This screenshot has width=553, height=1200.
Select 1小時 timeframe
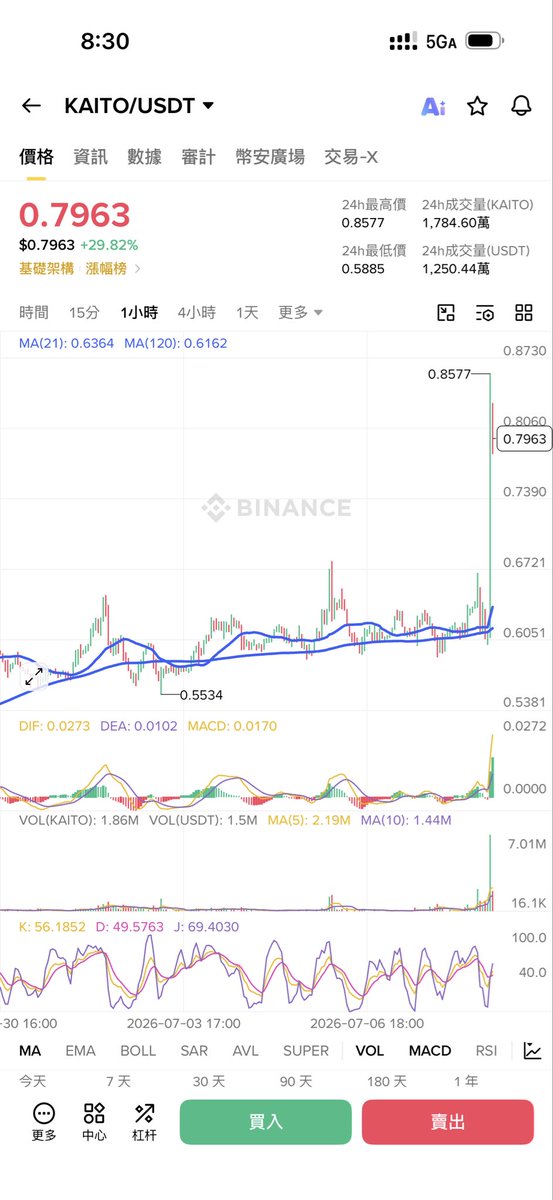click(x=139, y=313)
